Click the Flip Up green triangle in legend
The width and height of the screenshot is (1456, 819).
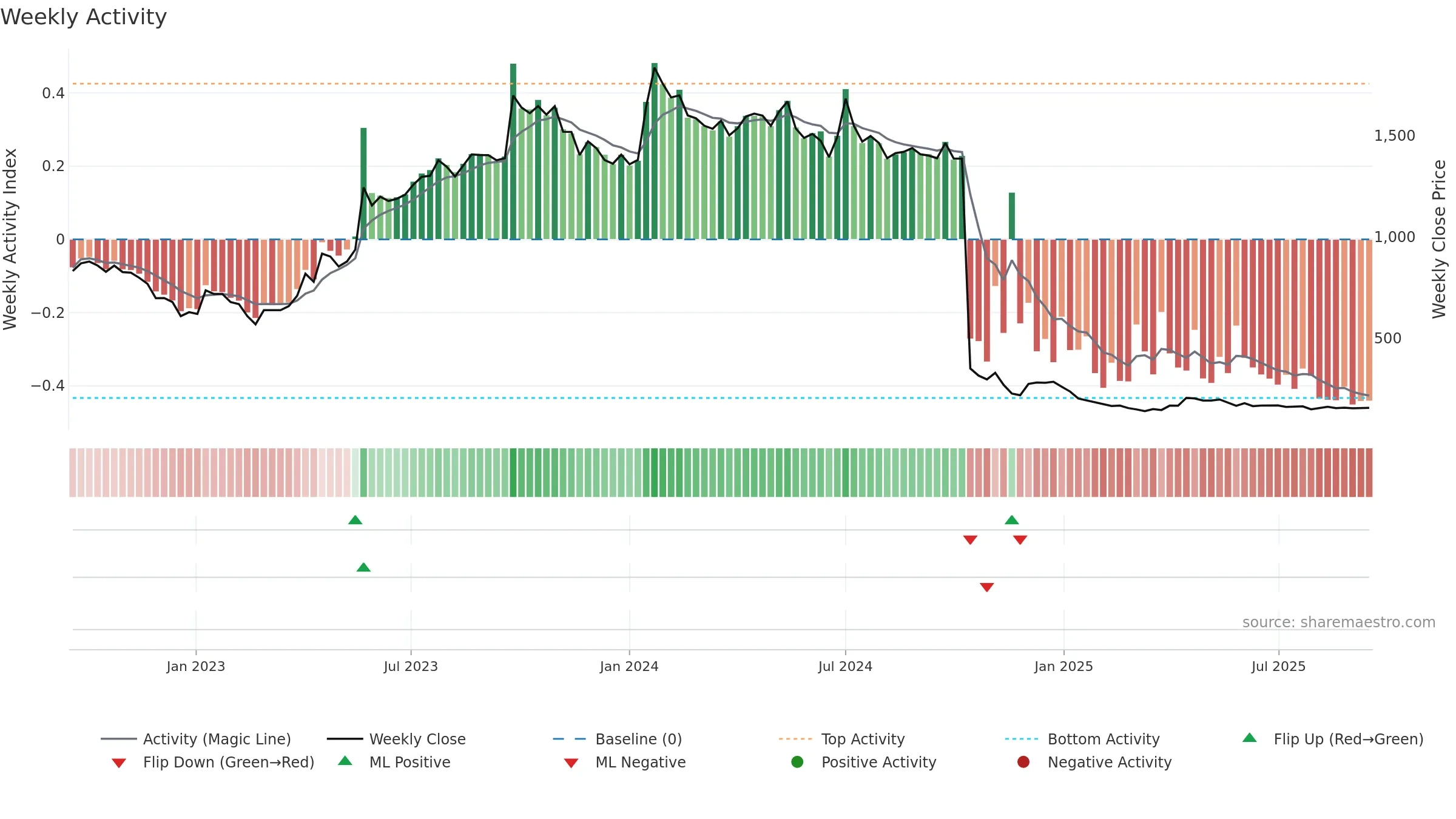pos(1249,738)
